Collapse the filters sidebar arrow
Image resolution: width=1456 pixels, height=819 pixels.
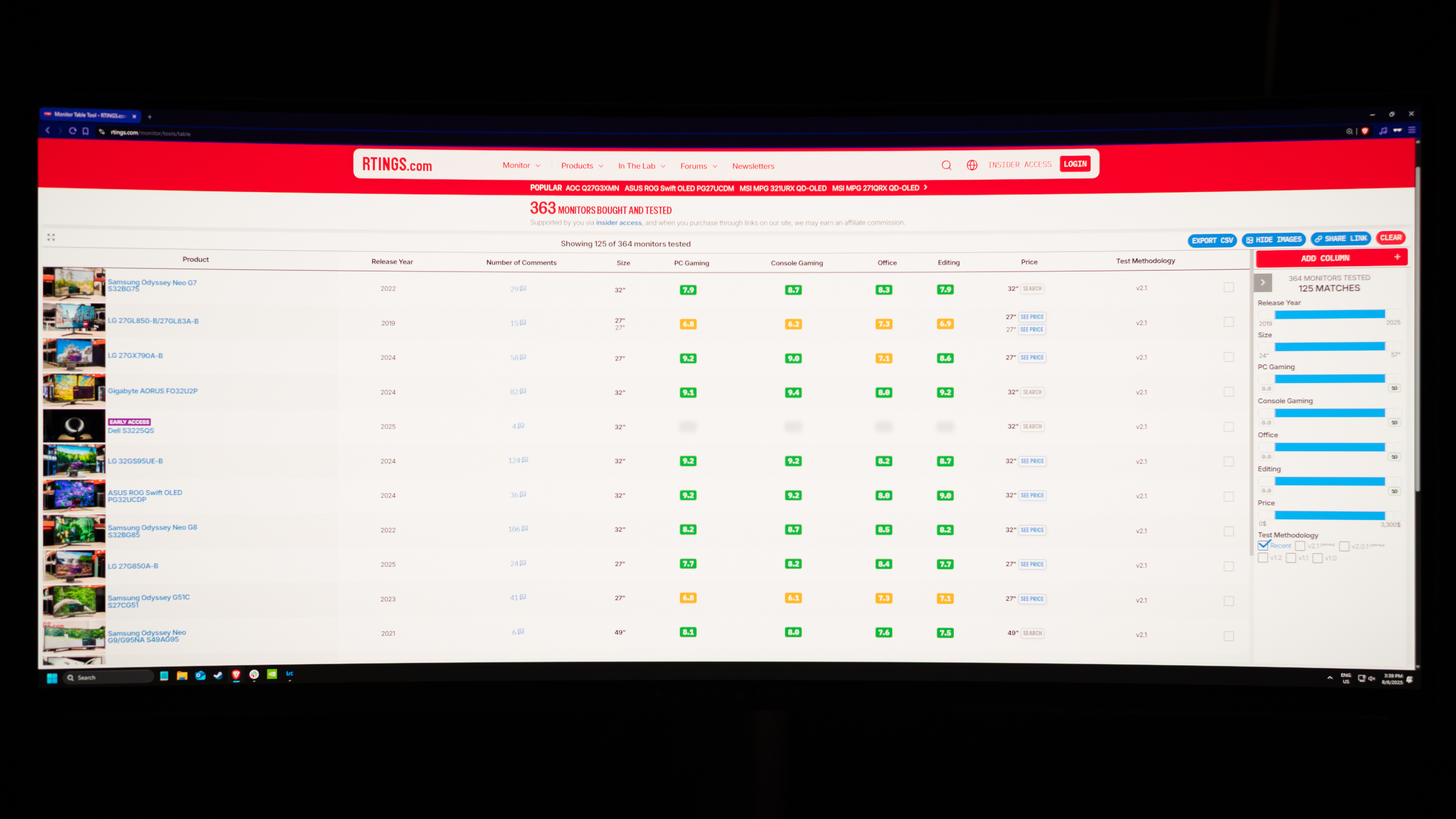[1263, 282]
